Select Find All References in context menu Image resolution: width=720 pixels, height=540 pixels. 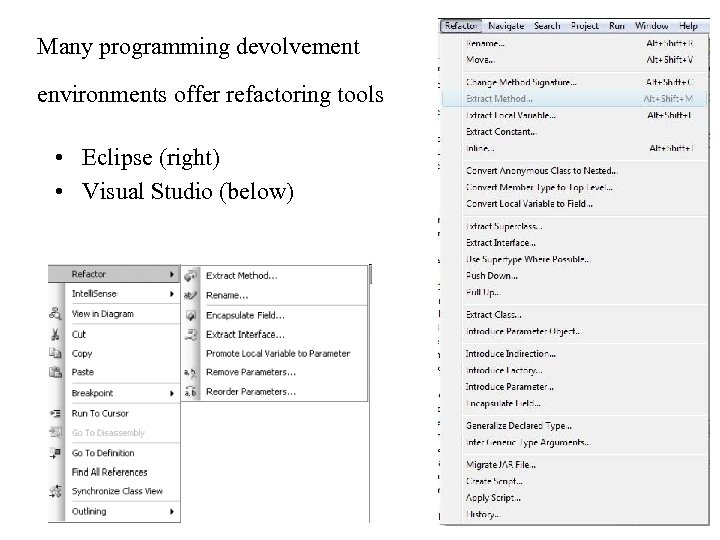coord(114,472)
